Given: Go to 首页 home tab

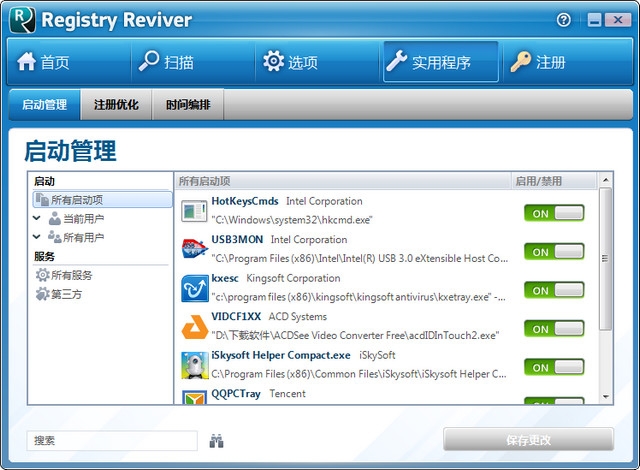Looking at the screenshot, I should [x=69, y=62].
